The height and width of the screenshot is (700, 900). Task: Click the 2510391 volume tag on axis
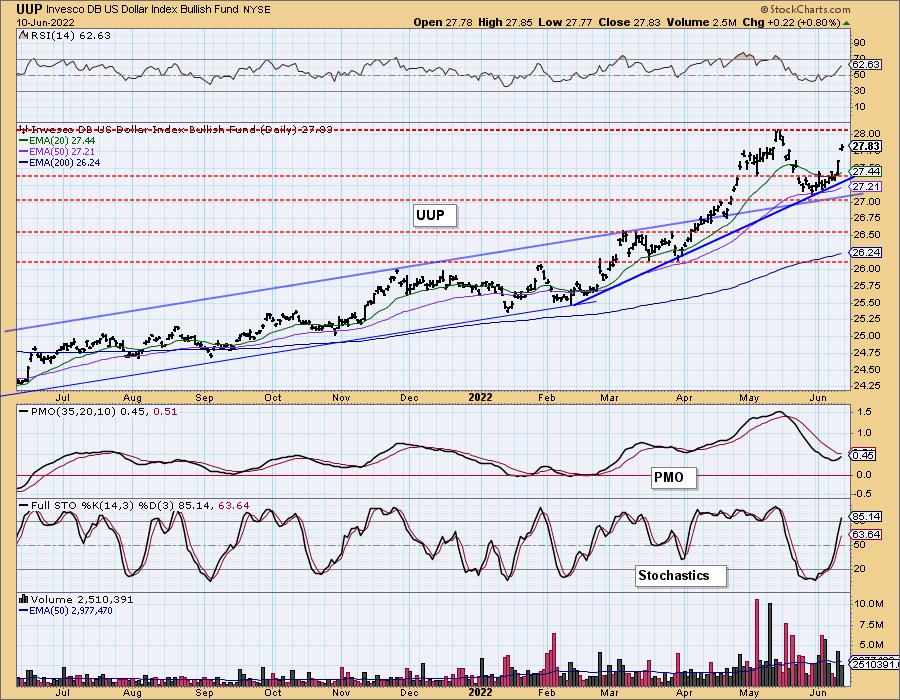tap(873, 664)
